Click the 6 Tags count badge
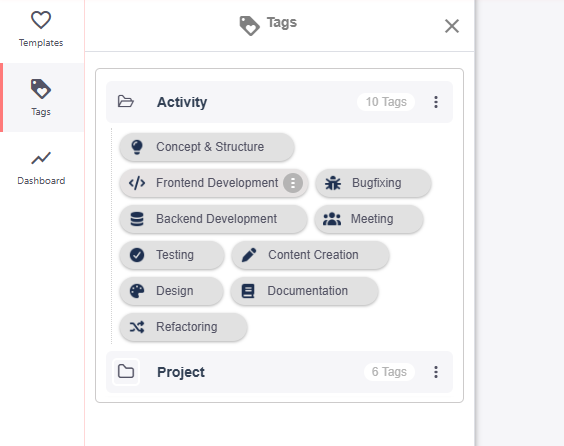Image resolution: width=564 pixels, height=446 pixels. coord(389,372)
